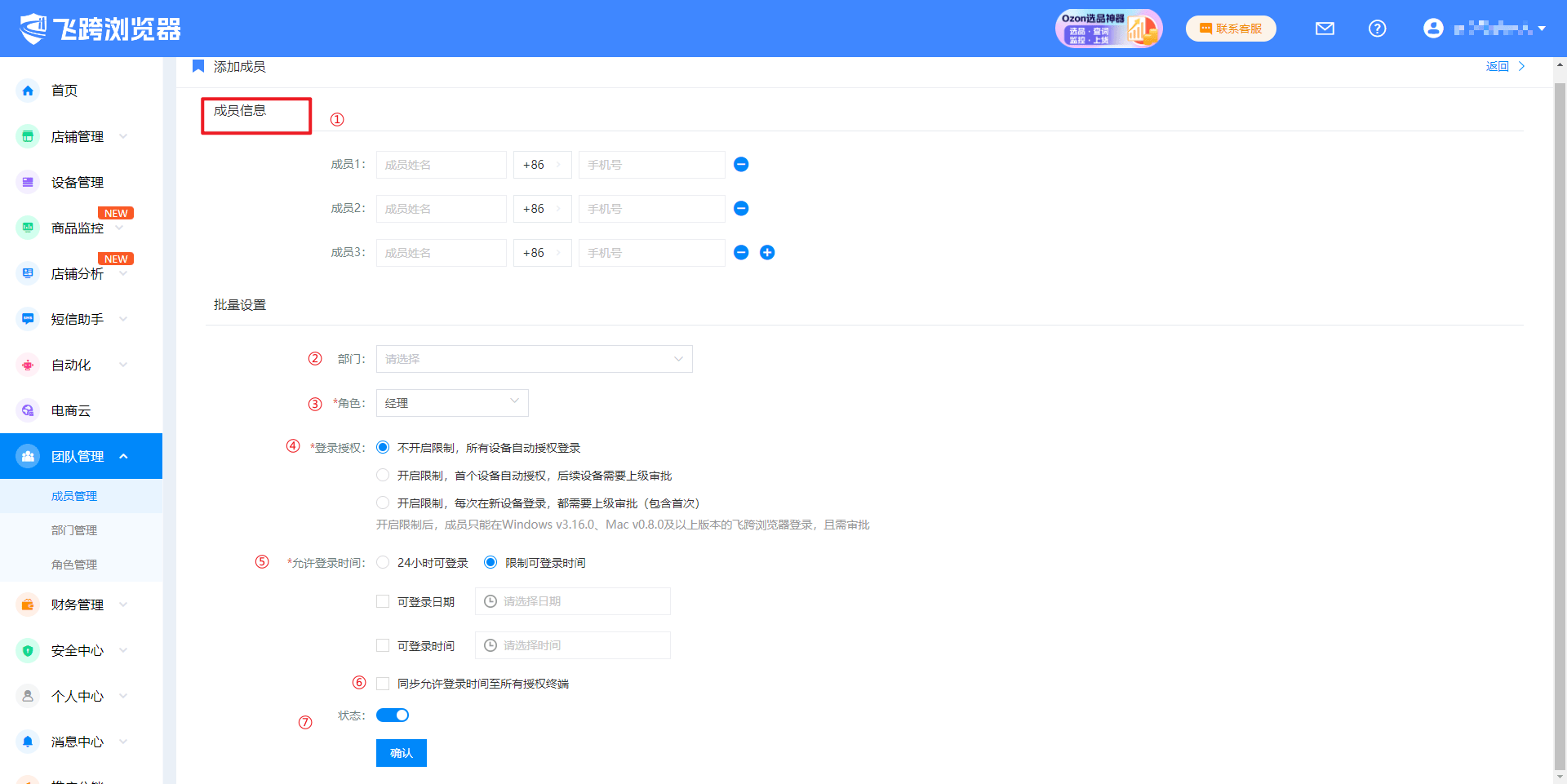Toggle the status switch off
The image size is (1567, 784).
click(393, 715)
